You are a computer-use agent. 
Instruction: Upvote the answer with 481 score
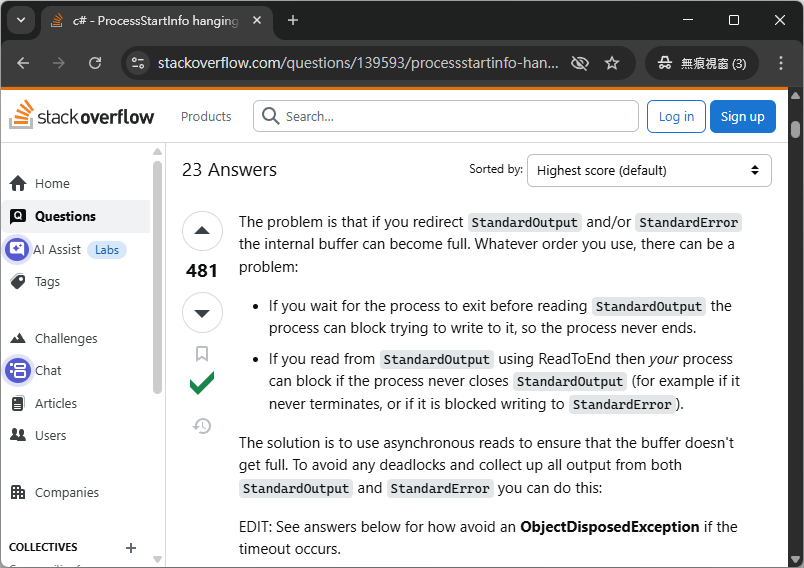point(202,231)
